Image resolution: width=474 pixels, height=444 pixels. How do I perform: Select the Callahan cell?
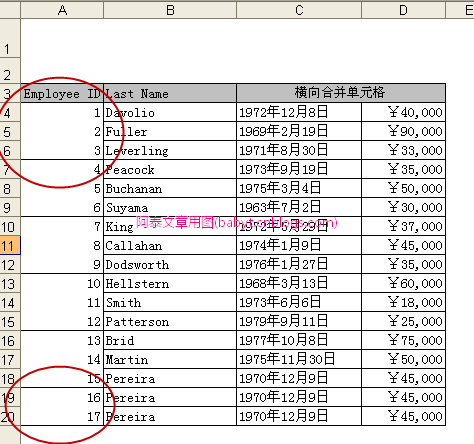pos(170,245)
